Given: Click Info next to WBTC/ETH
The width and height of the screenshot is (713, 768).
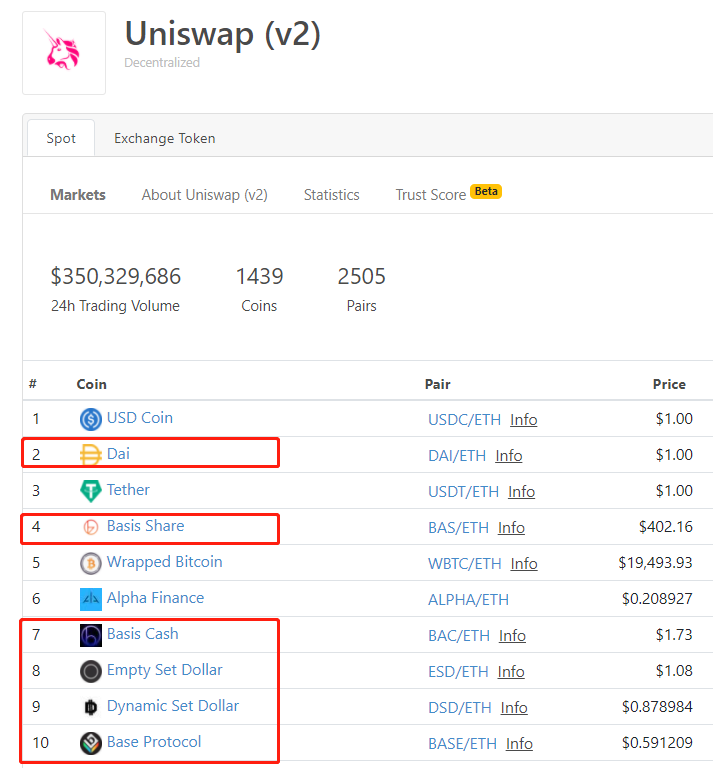Looking at the screenshot, I should click(x=524, y=564).
